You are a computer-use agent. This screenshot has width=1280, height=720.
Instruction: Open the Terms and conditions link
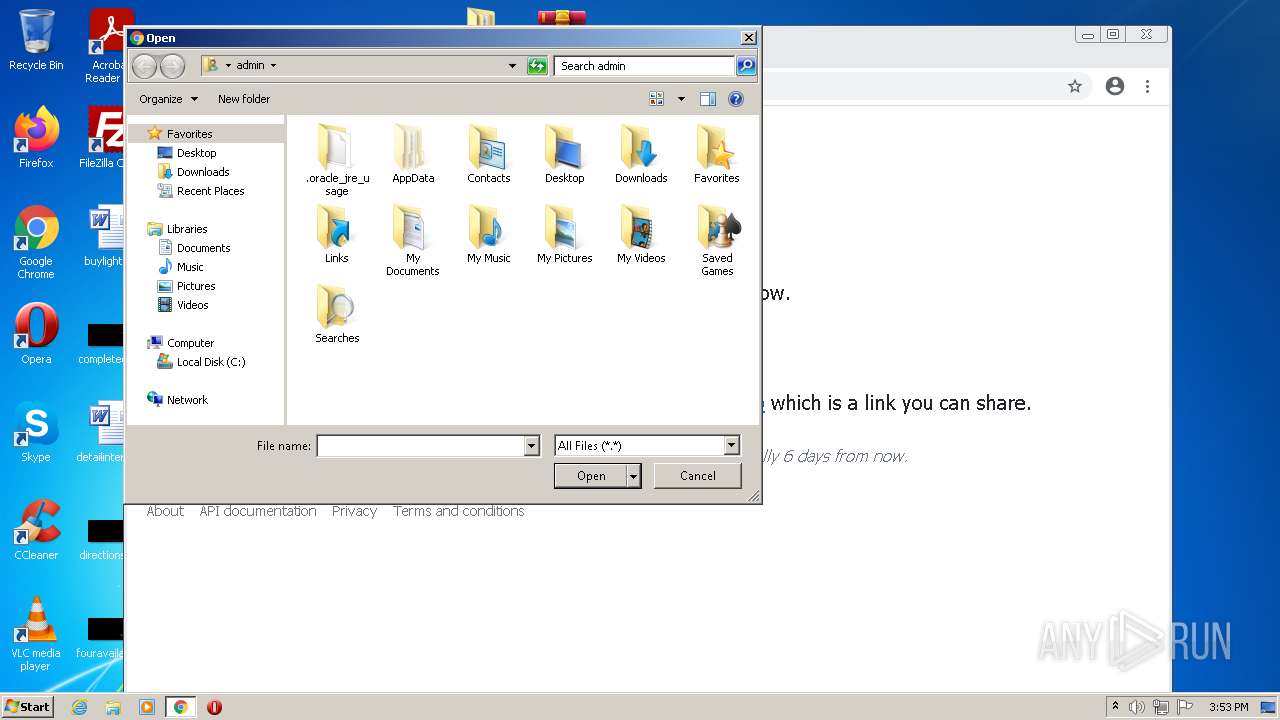pos(458,511)
